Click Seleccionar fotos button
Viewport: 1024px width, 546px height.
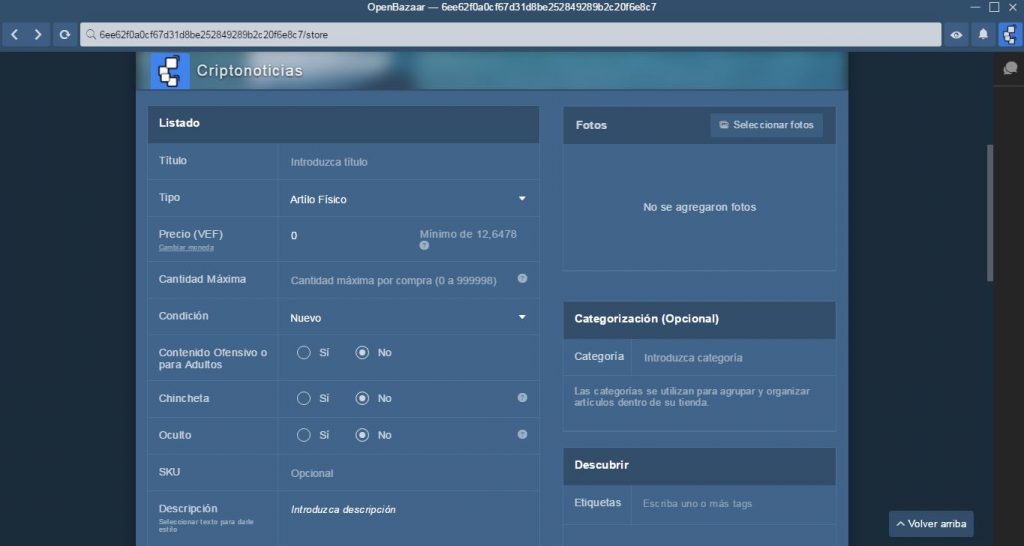tap(767, 125)
